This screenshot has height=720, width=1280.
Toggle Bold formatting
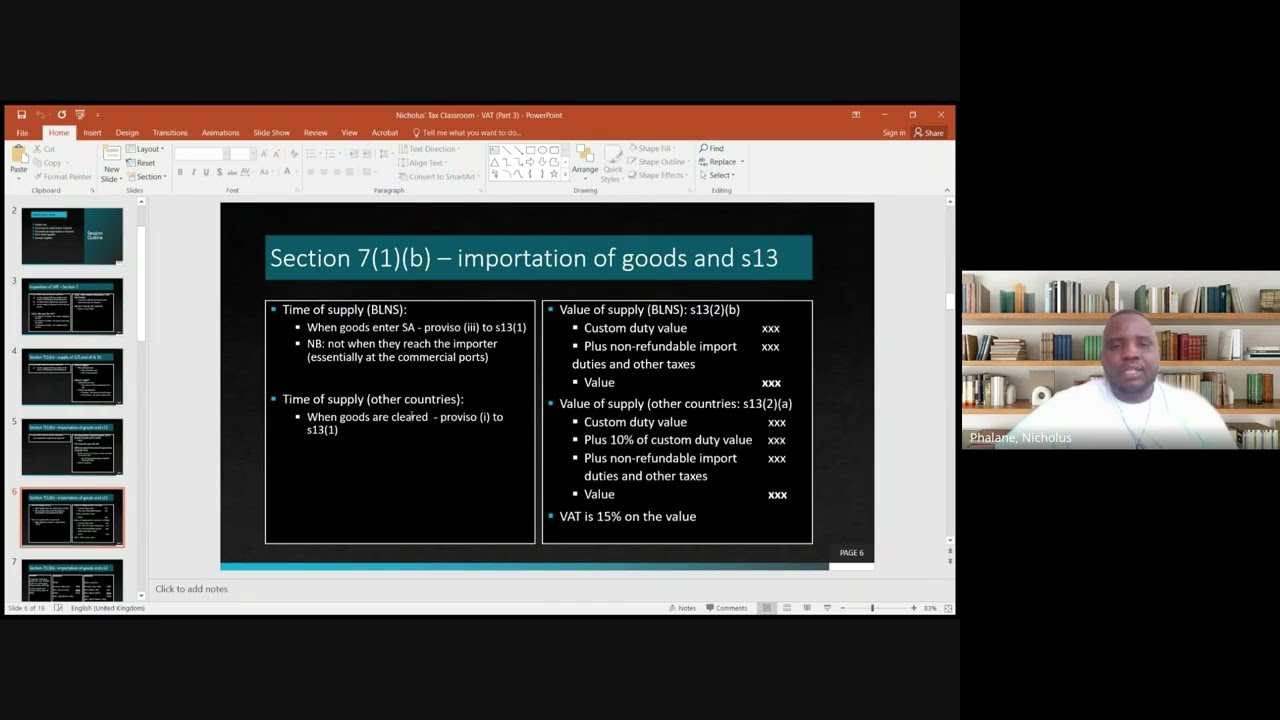180,172
